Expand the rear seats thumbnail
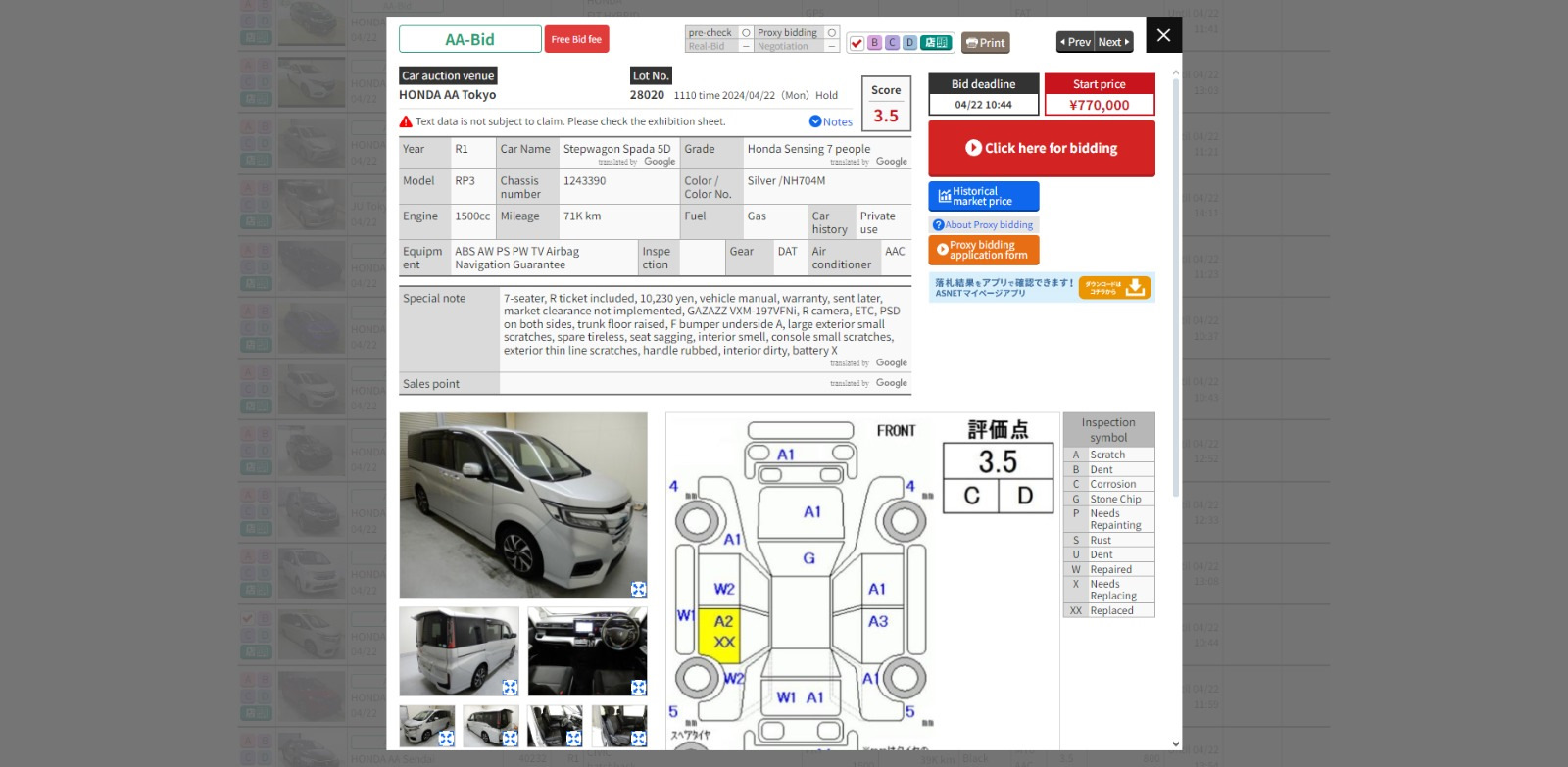Image resolution: width=1568 pixels, height=767 pixels. click(x=638, y=738)
